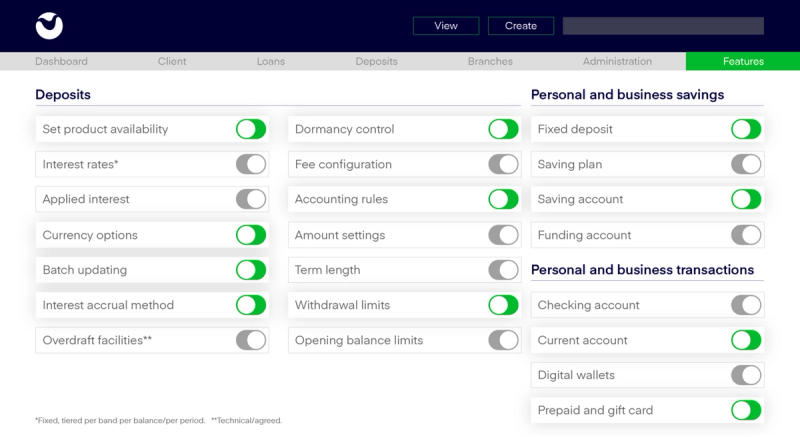Viewport: 800px width, 437px height.
Task: Click the bird logo icon
Action: click(48, 25)
